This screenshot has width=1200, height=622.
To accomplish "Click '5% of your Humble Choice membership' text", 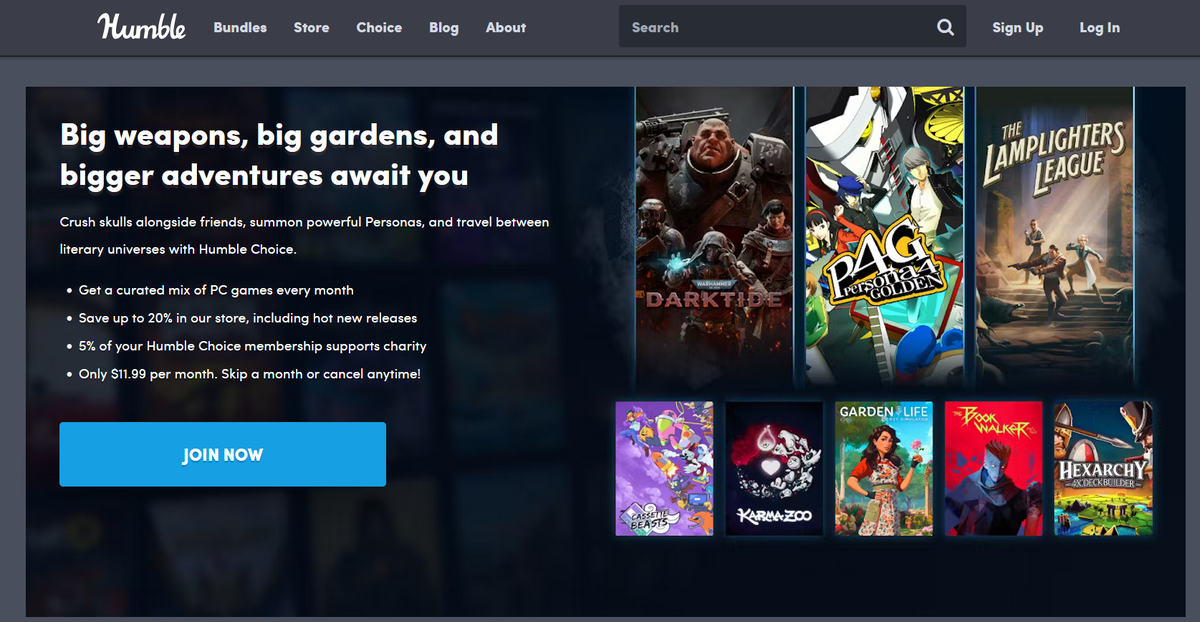I will pyautogui.click(x=253, y=346).
